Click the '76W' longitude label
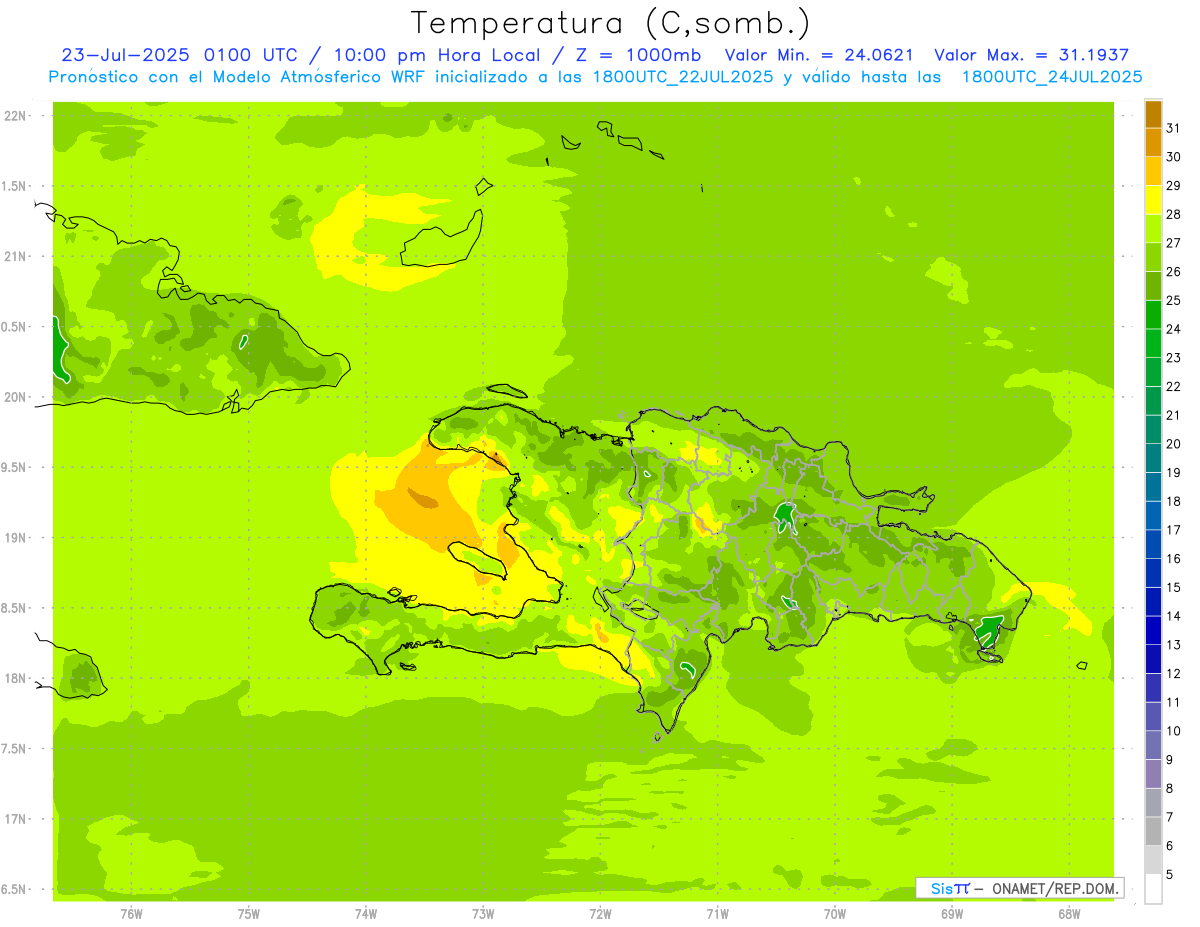Viewport: 1200px width, 927px height. click(x=131, y=913)
